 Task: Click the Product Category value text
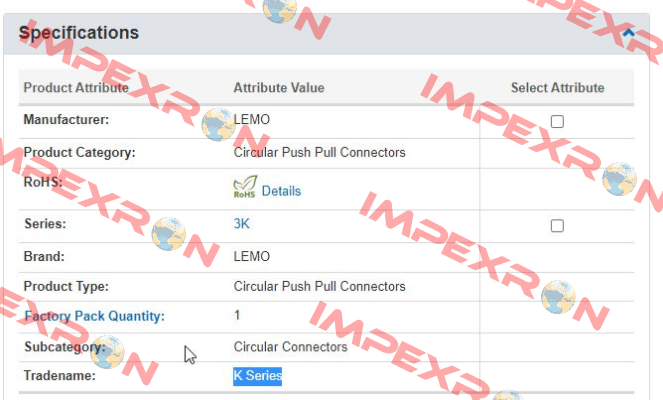pos(320,152)
